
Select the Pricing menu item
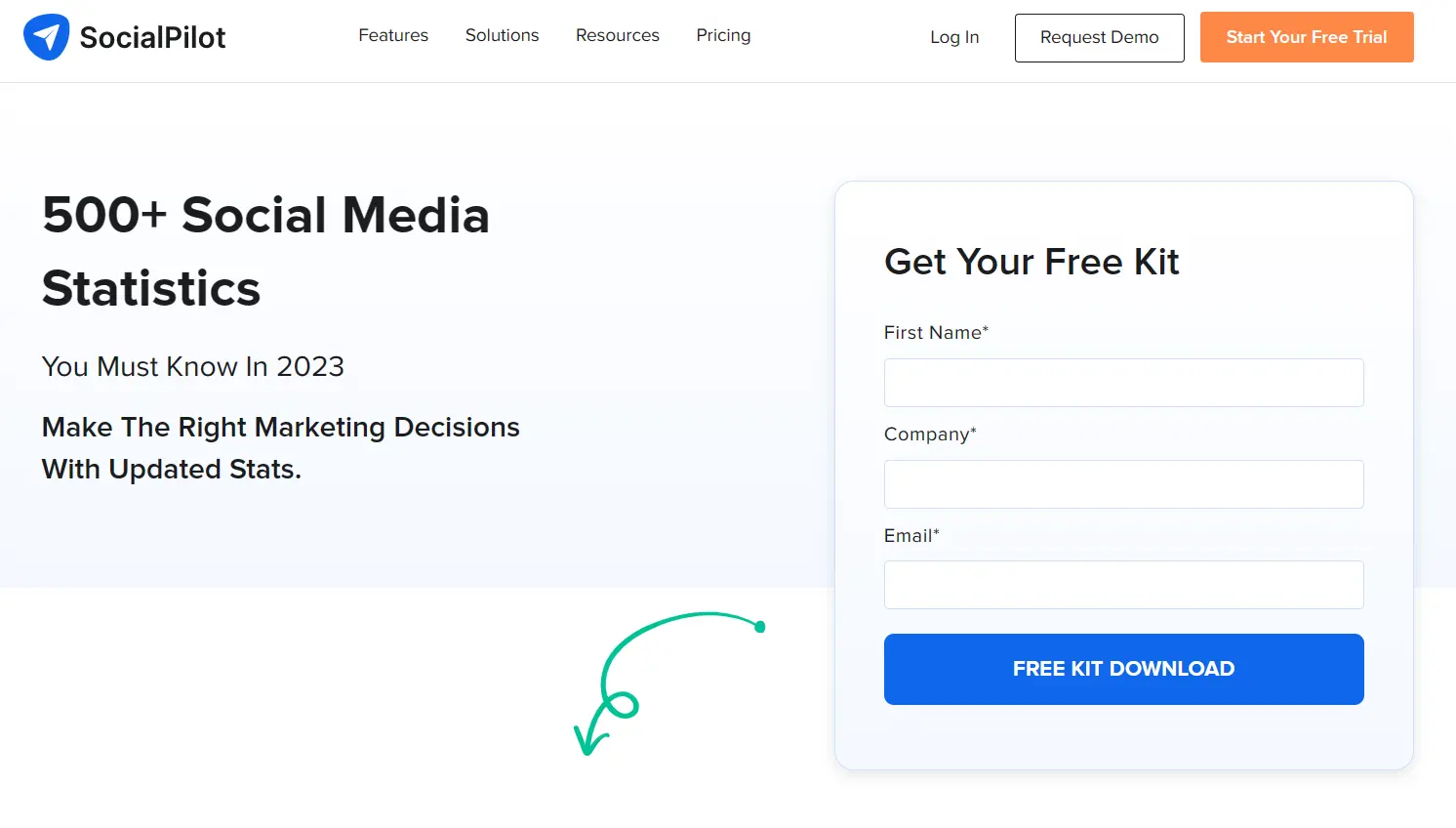click(x=723, y=35)
